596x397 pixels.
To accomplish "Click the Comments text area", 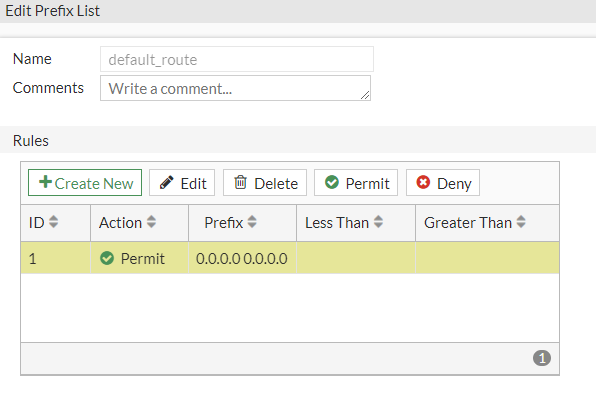I will [235, 88].
